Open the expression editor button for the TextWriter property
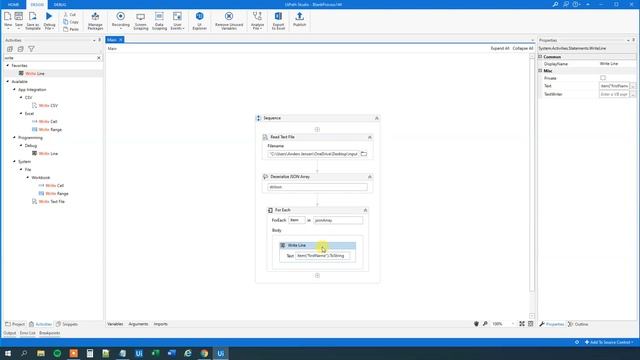 click(x=633, y=94)
